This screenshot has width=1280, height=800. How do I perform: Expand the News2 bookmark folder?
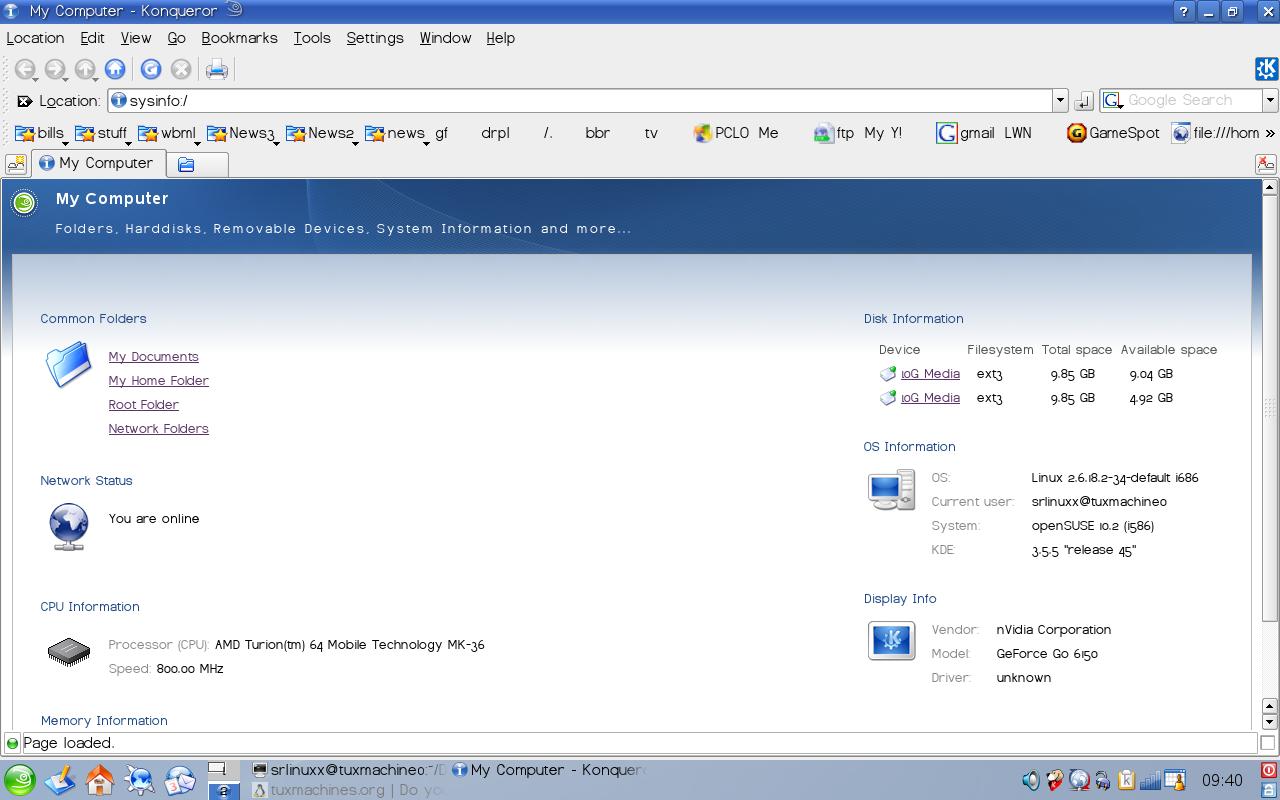click(320, 133)
